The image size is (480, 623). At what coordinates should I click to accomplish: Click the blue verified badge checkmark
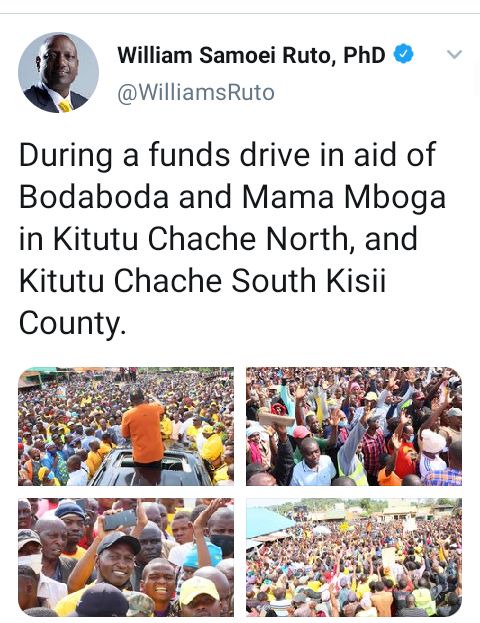(403, 54)
